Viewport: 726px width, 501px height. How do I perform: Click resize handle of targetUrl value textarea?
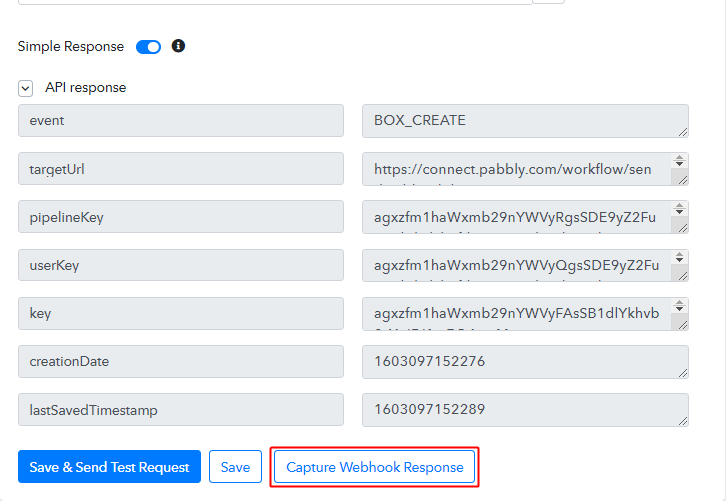(x=683, y=180)
